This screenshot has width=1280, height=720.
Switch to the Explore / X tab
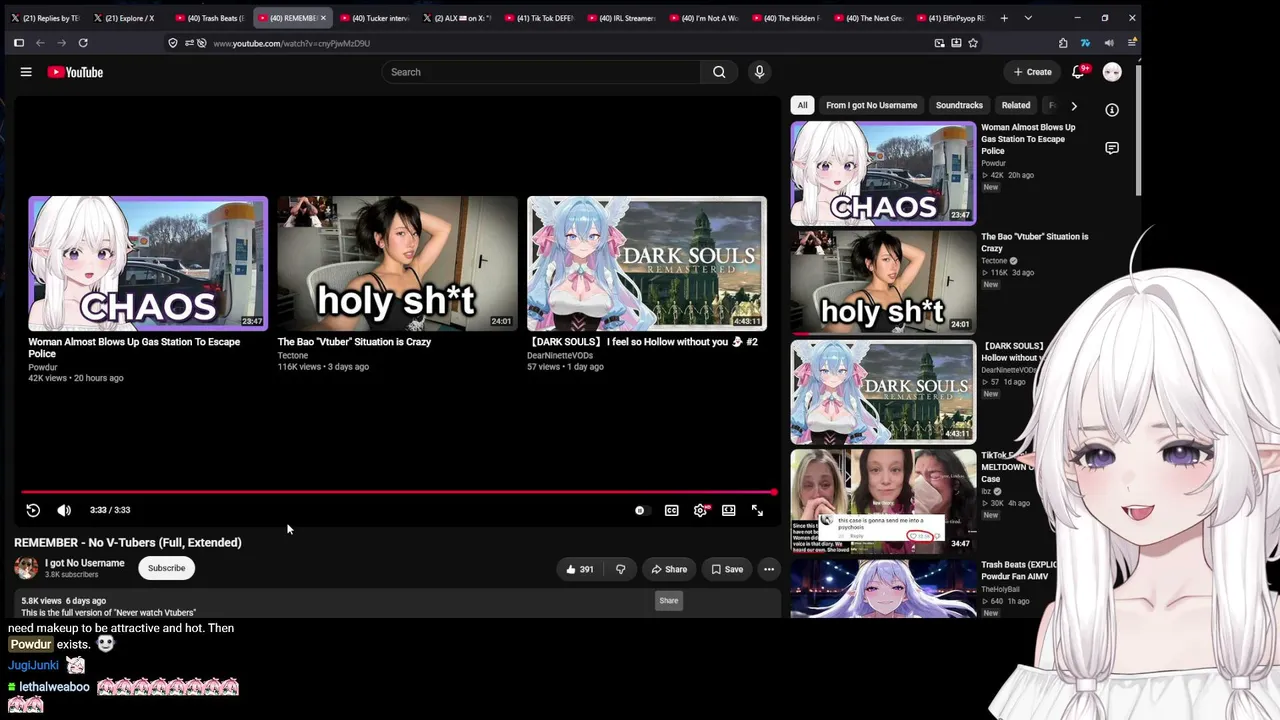126,18
